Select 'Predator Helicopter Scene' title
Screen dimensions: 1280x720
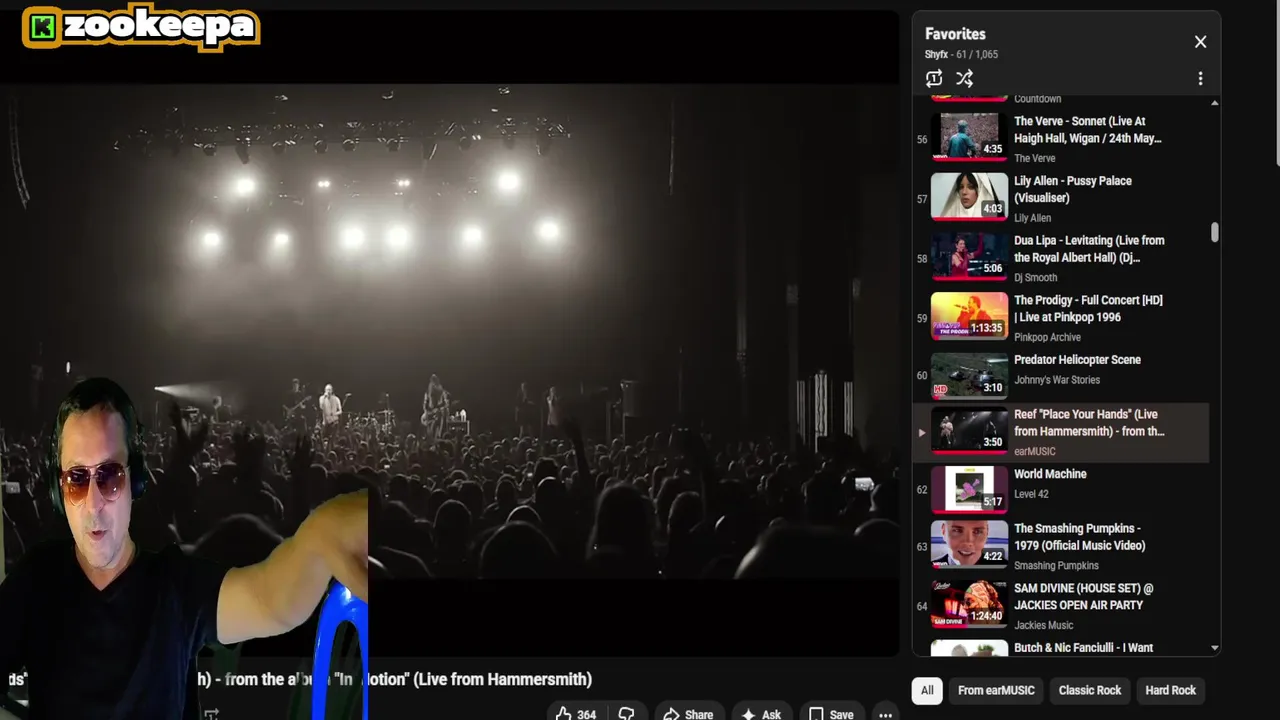click(x=1077, y=360)
